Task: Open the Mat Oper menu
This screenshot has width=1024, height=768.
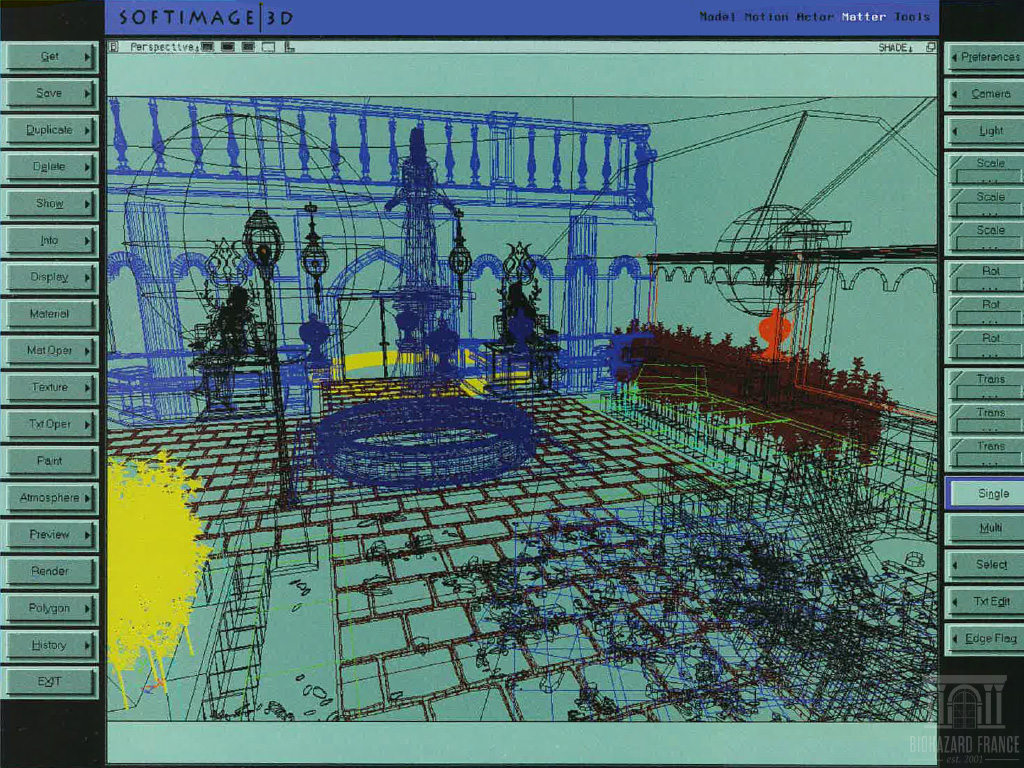Action: pos(50,351)
